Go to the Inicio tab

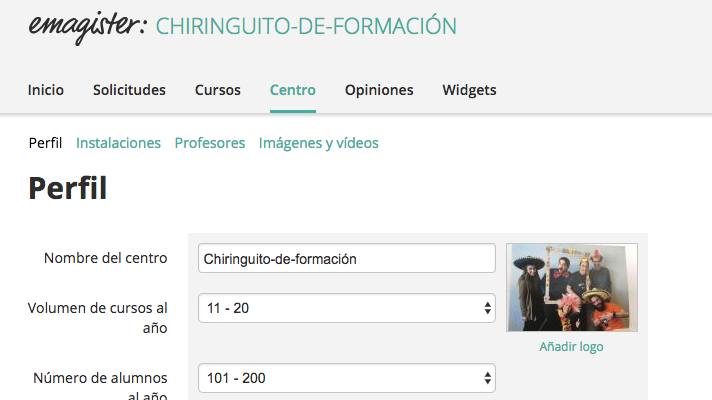pyautogui.click(x=46, y=90)
